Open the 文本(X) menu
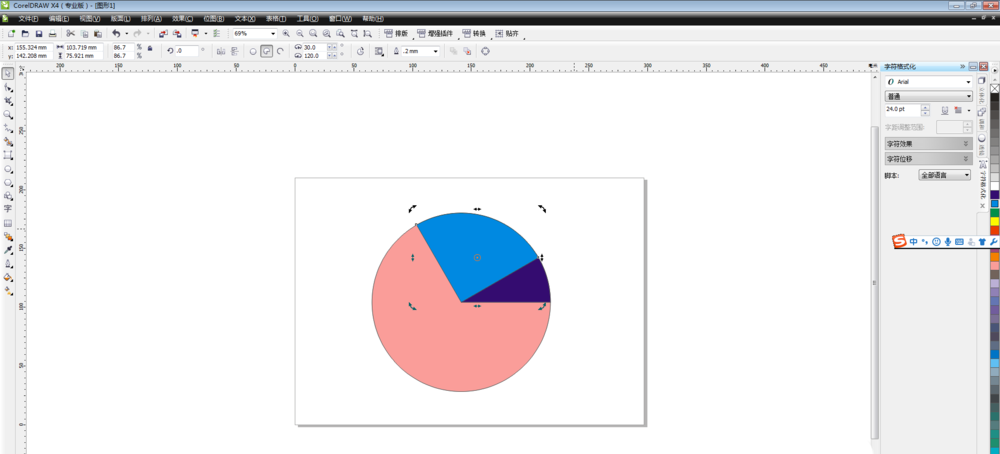The width and height of the screenshot is (1000, 454). point(245,18)
